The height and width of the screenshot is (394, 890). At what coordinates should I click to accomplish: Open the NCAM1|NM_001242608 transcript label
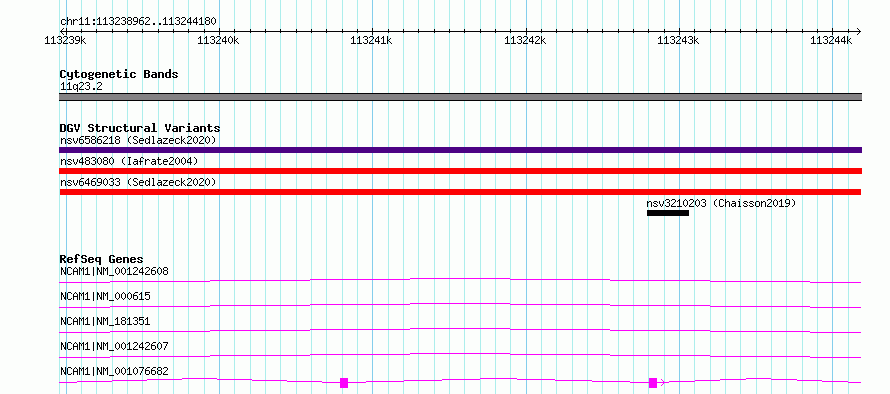(114, 271)
